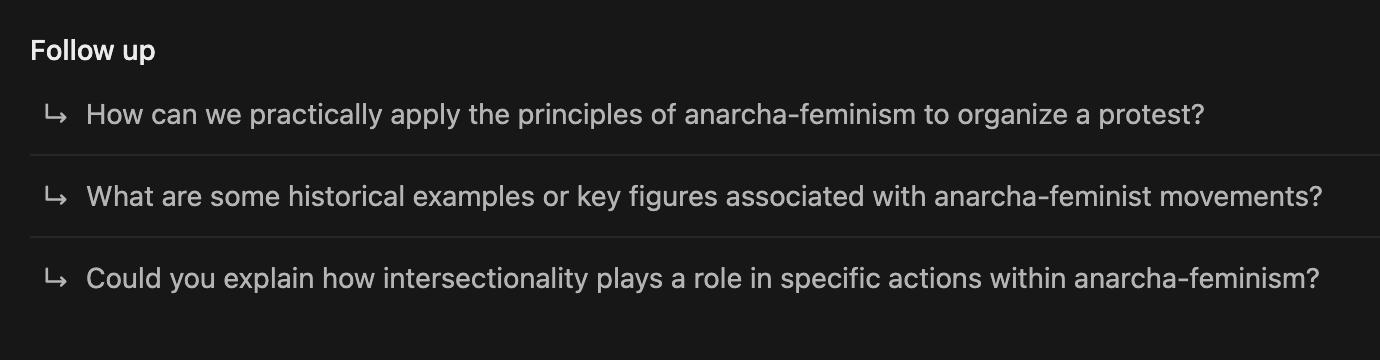
Task: Click the question ending with 'anarcha-feminist movements?'
Action: click(704, 197)
